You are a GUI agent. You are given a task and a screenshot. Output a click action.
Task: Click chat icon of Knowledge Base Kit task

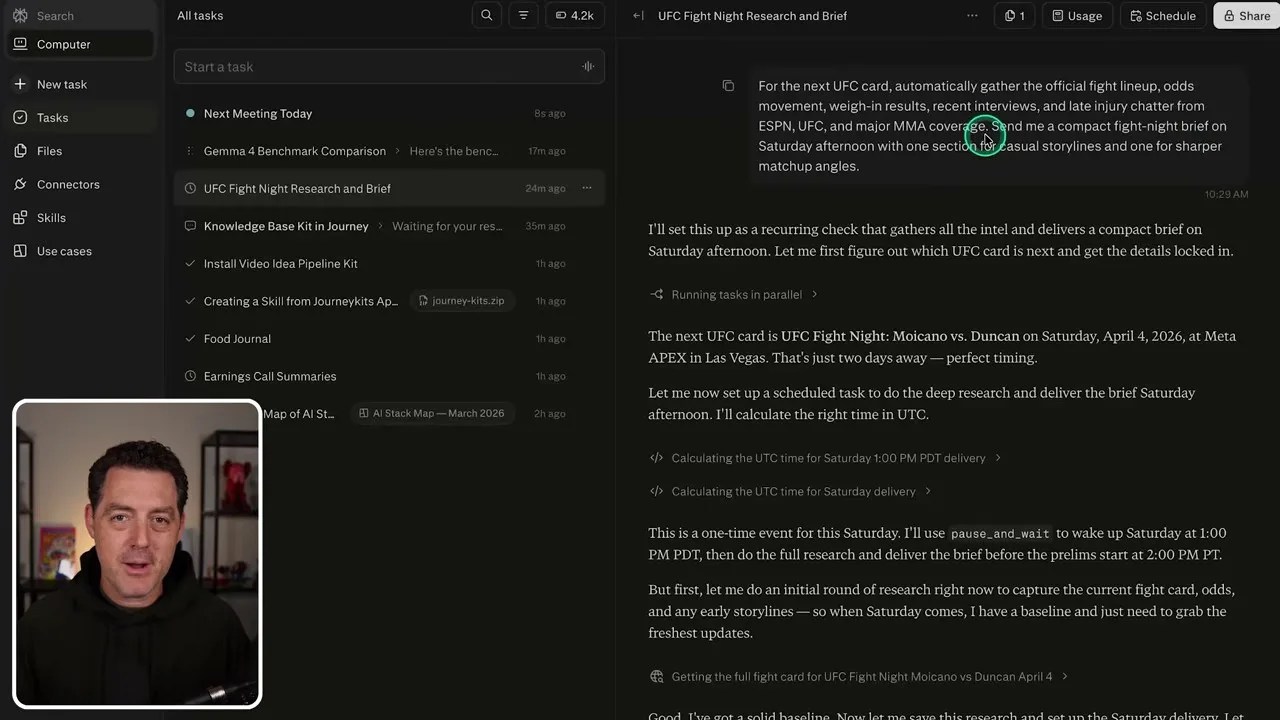[x=190, y=226]
